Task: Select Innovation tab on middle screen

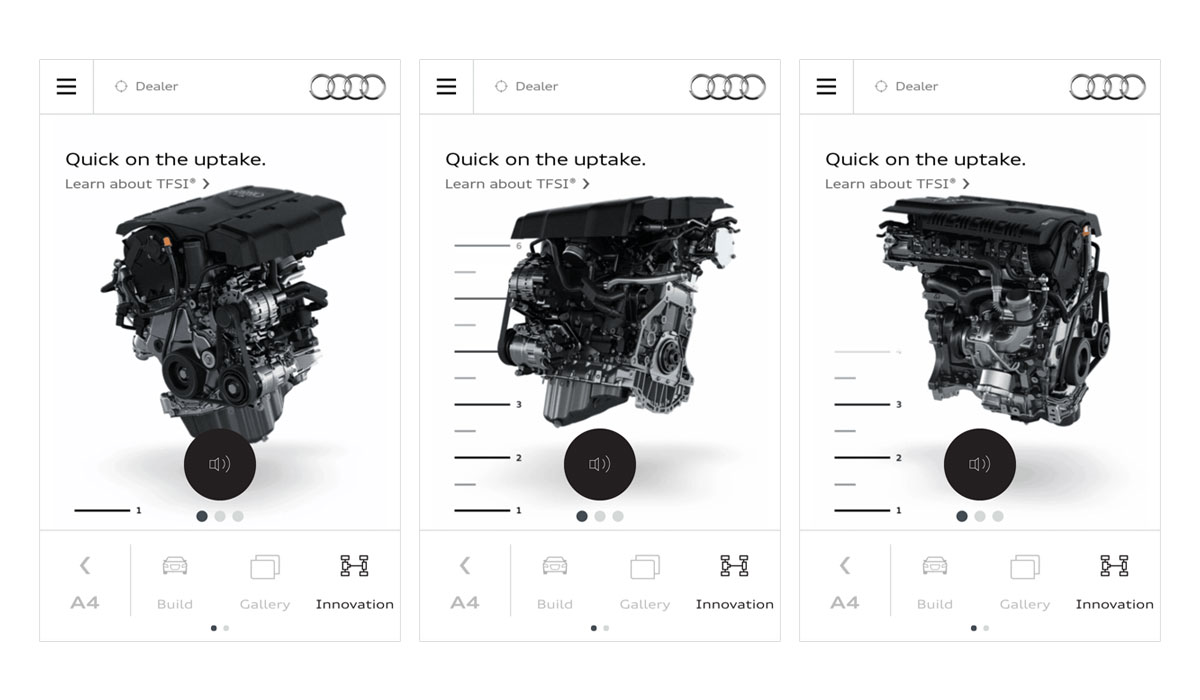Action: pyautogui.click(x=735, y=582)
